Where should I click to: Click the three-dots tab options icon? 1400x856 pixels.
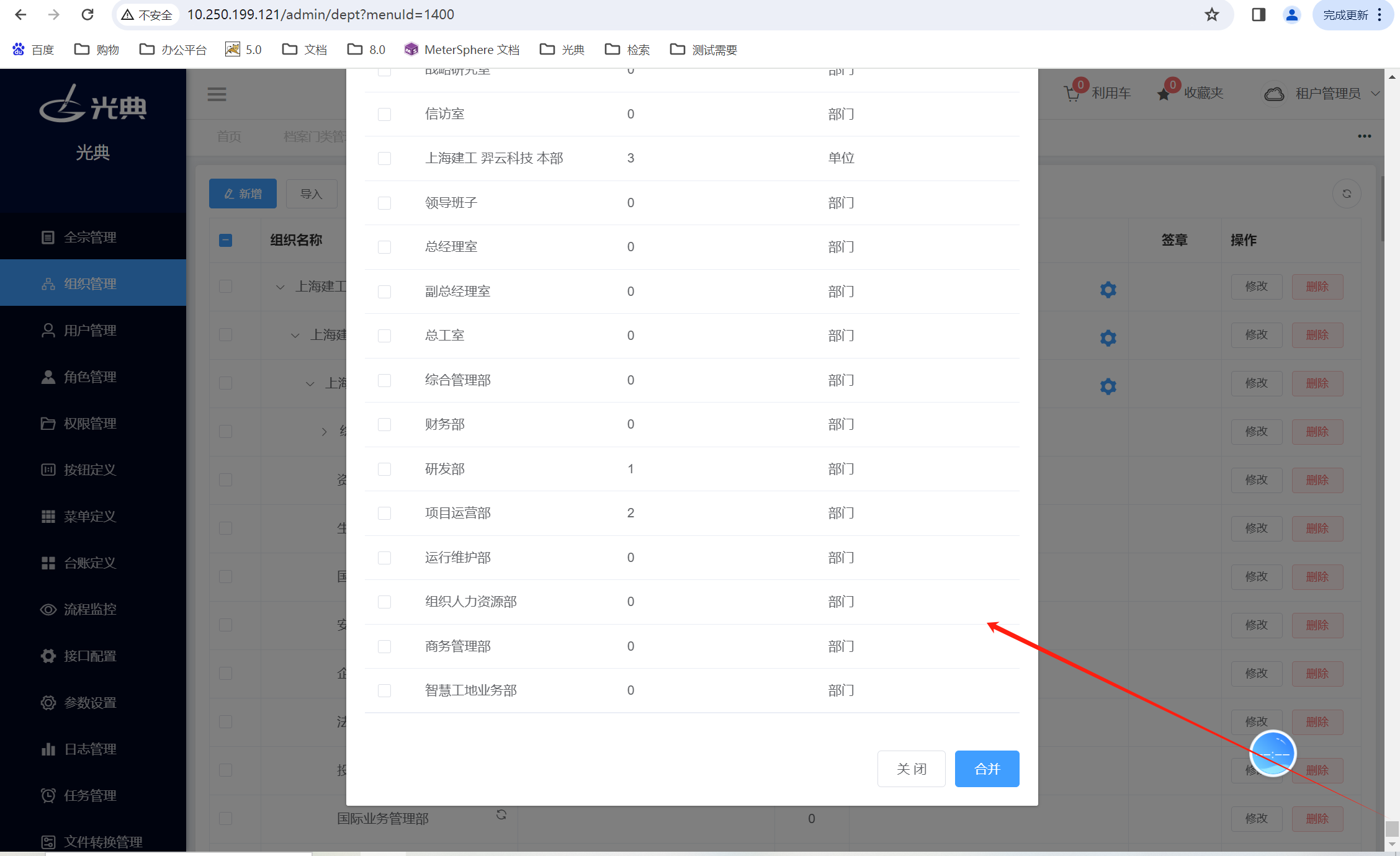click(1364, 136)
